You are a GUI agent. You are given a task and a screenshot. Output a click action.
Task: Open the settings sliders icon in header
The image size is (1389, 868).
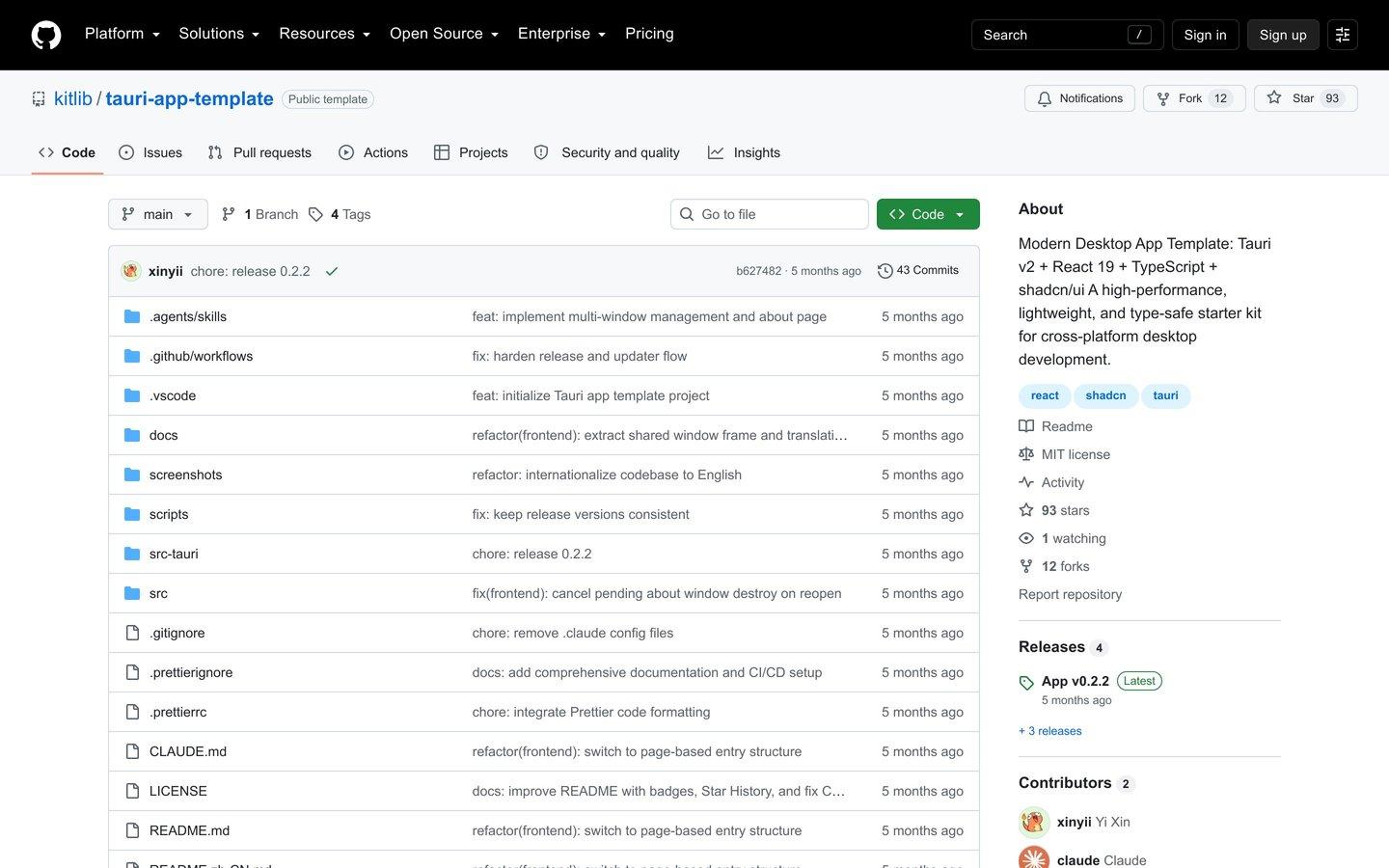coord(1343,35)
